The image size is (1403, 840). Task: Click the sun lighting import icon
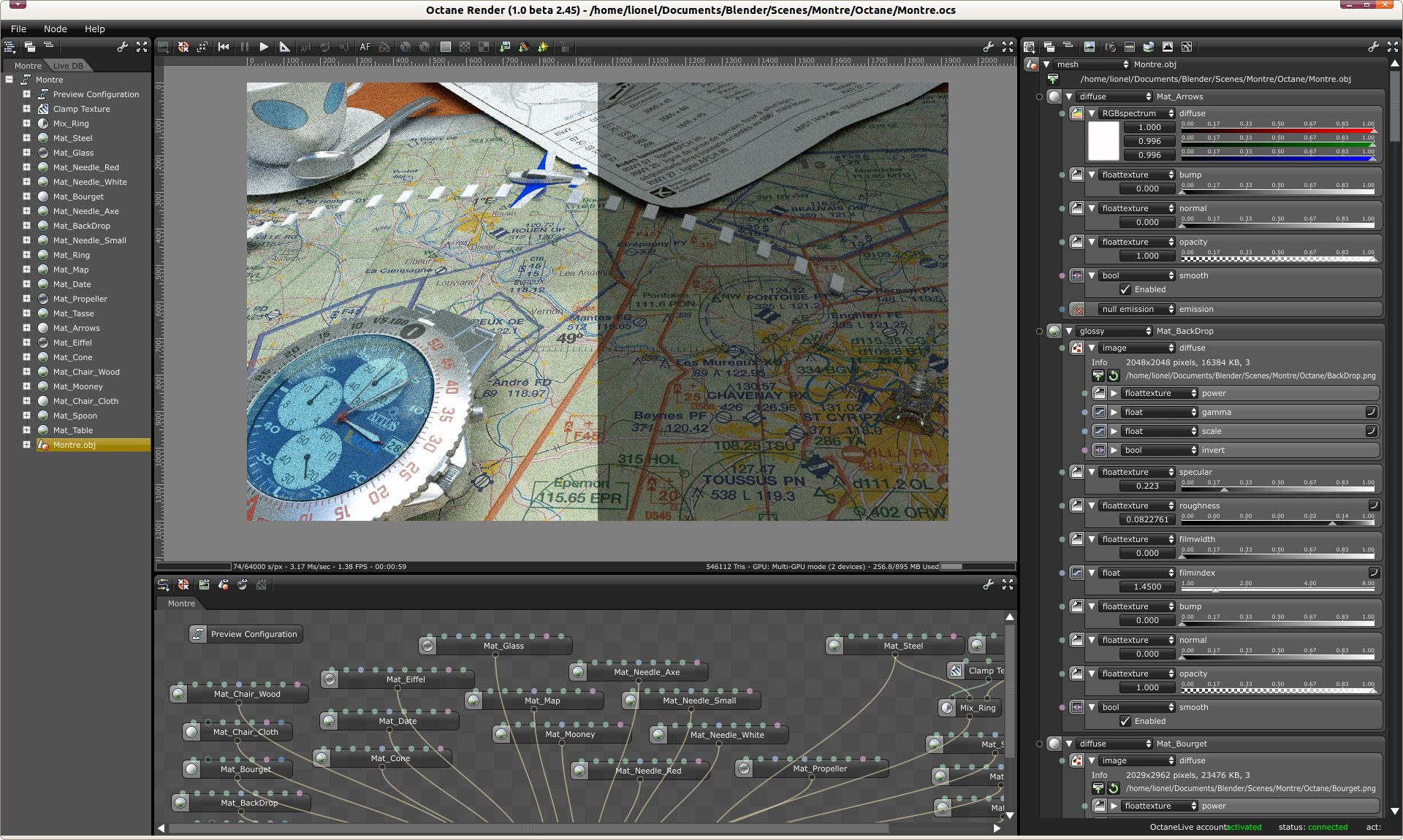pyautogui.click(x=543, y=47)
